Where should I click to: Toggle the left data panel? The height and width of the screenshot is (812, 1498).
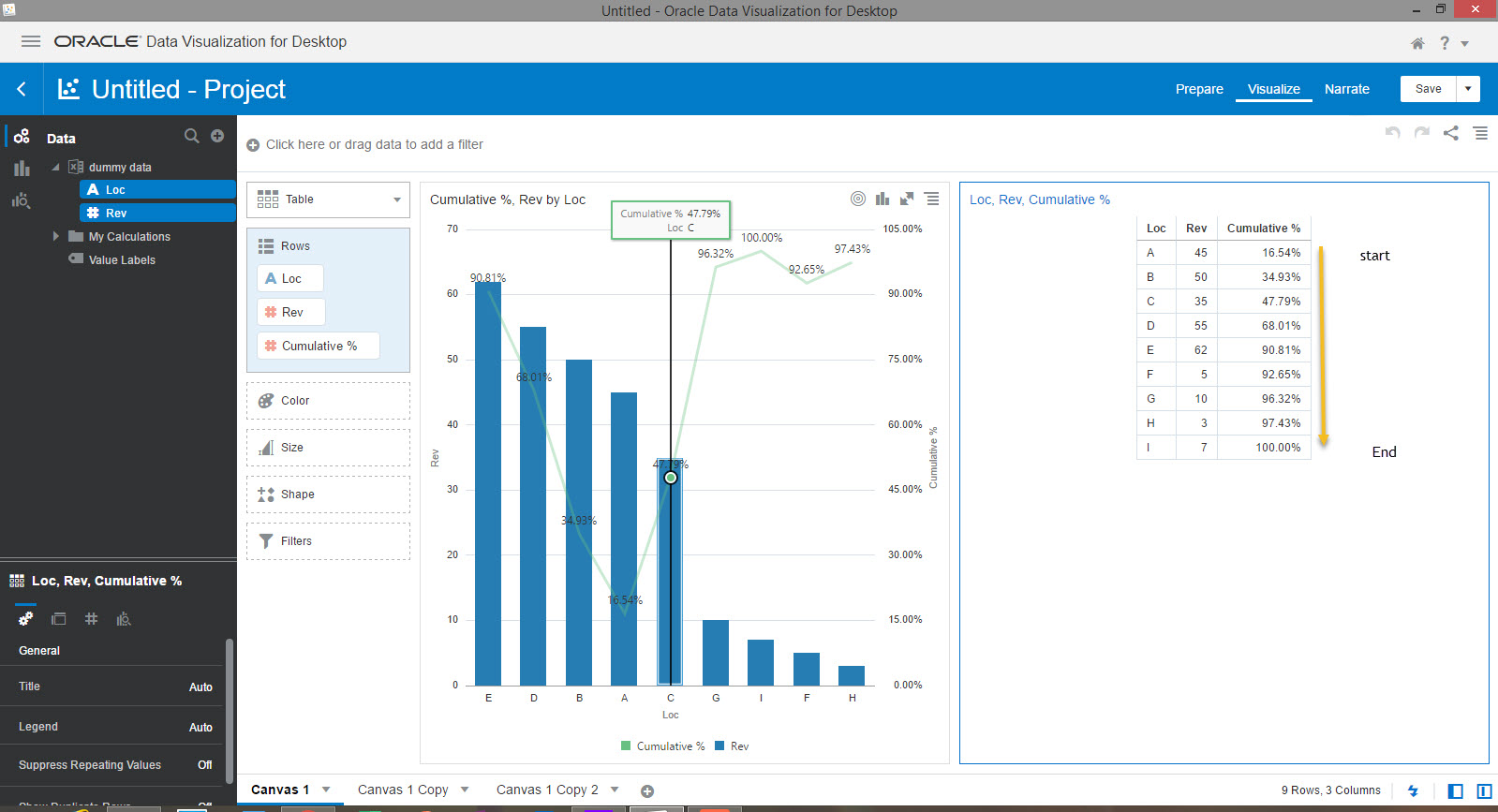(x=1455, y=791)
